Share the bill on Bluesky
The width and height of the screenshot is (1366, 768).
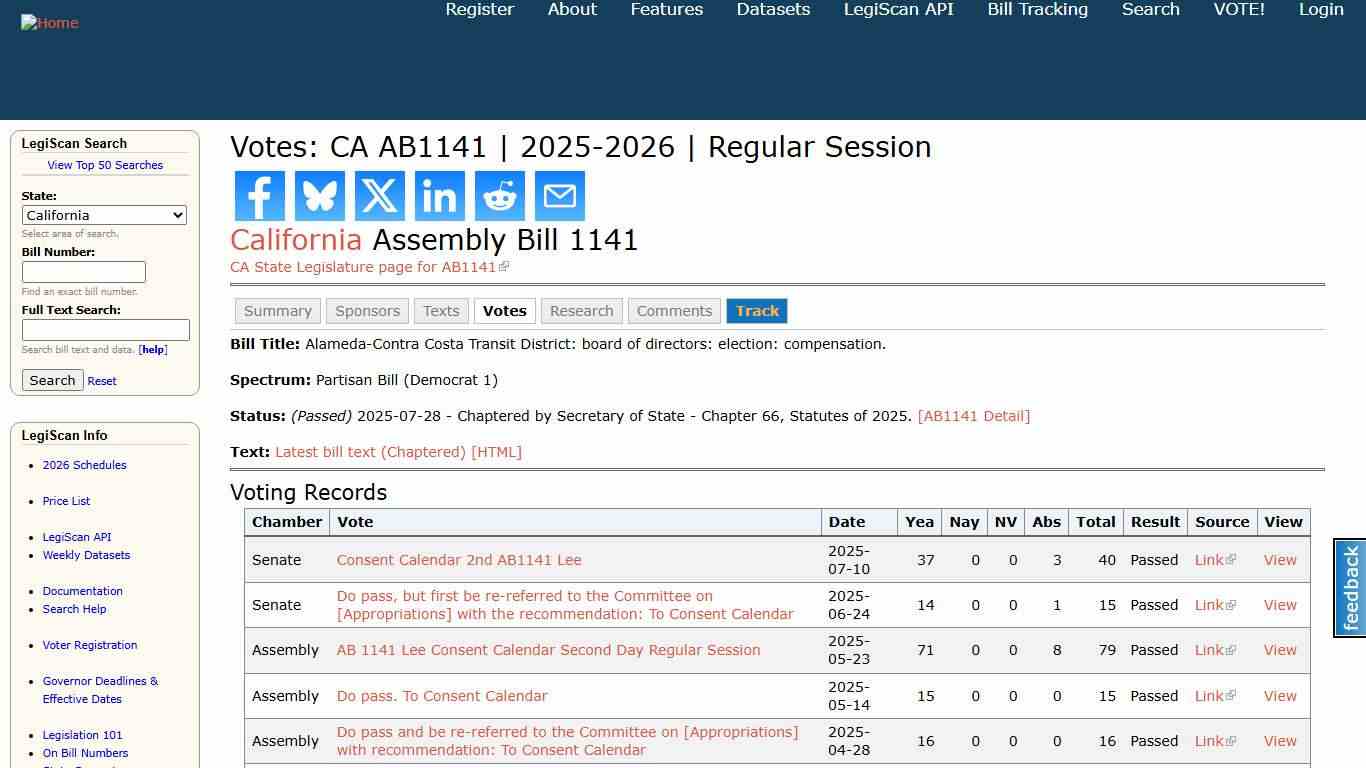click(319, 196)
